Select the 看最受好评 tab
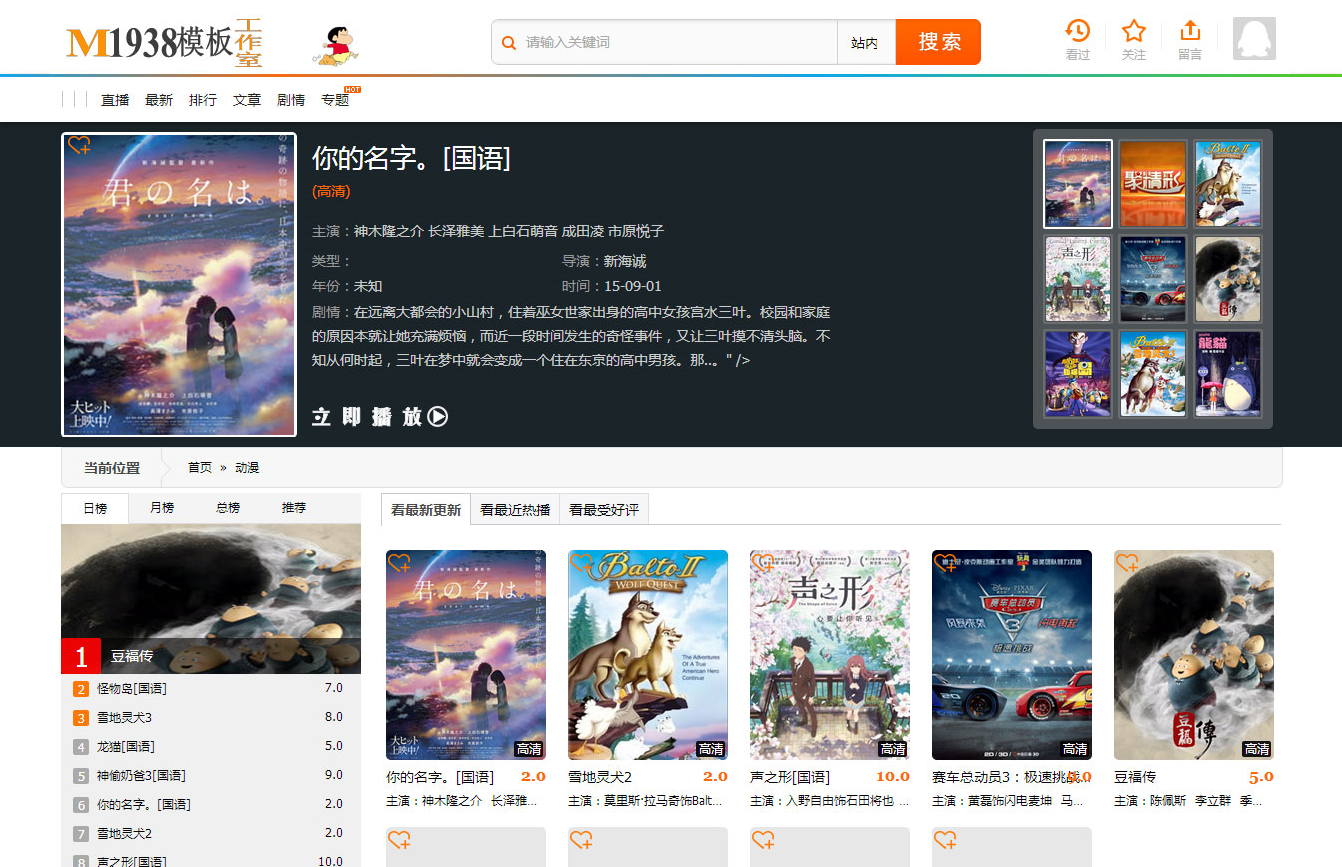The height and width of the screenshot is (867, 1342). click(x=604, y=510)
